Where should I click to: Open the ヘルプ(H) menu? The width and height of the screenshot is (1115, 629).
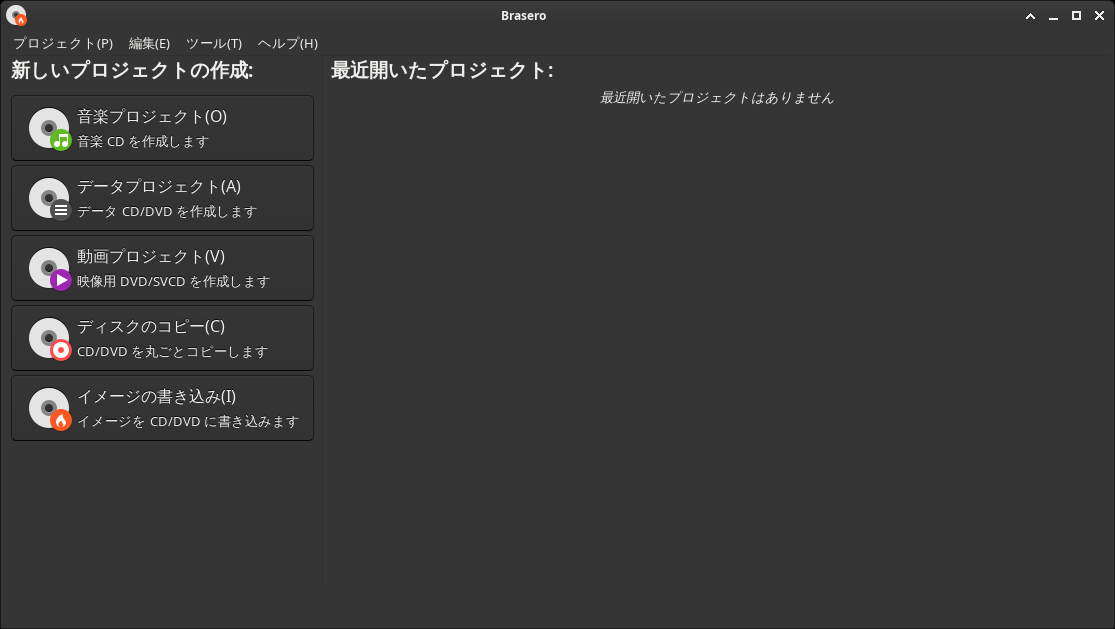[x=287, y=43]
